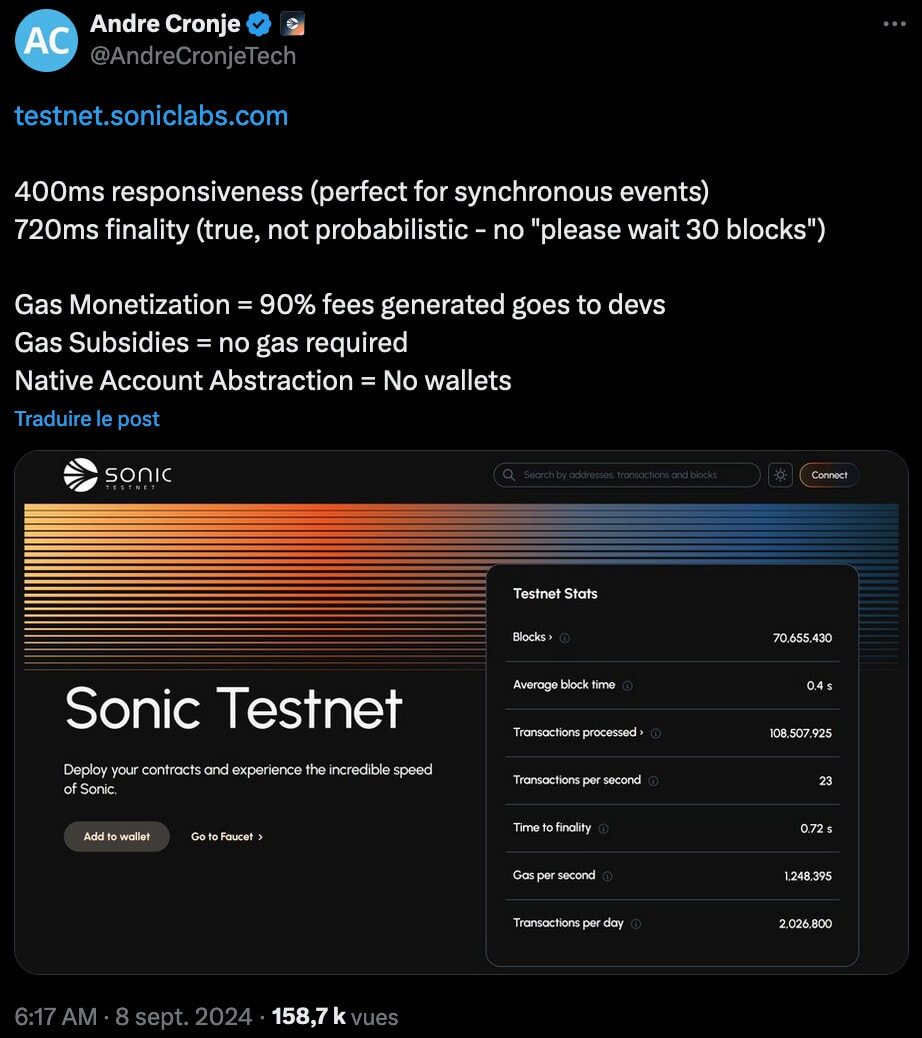922x1038 pixels.
Task: Click Traduire le post link
Action: (87, 419)
